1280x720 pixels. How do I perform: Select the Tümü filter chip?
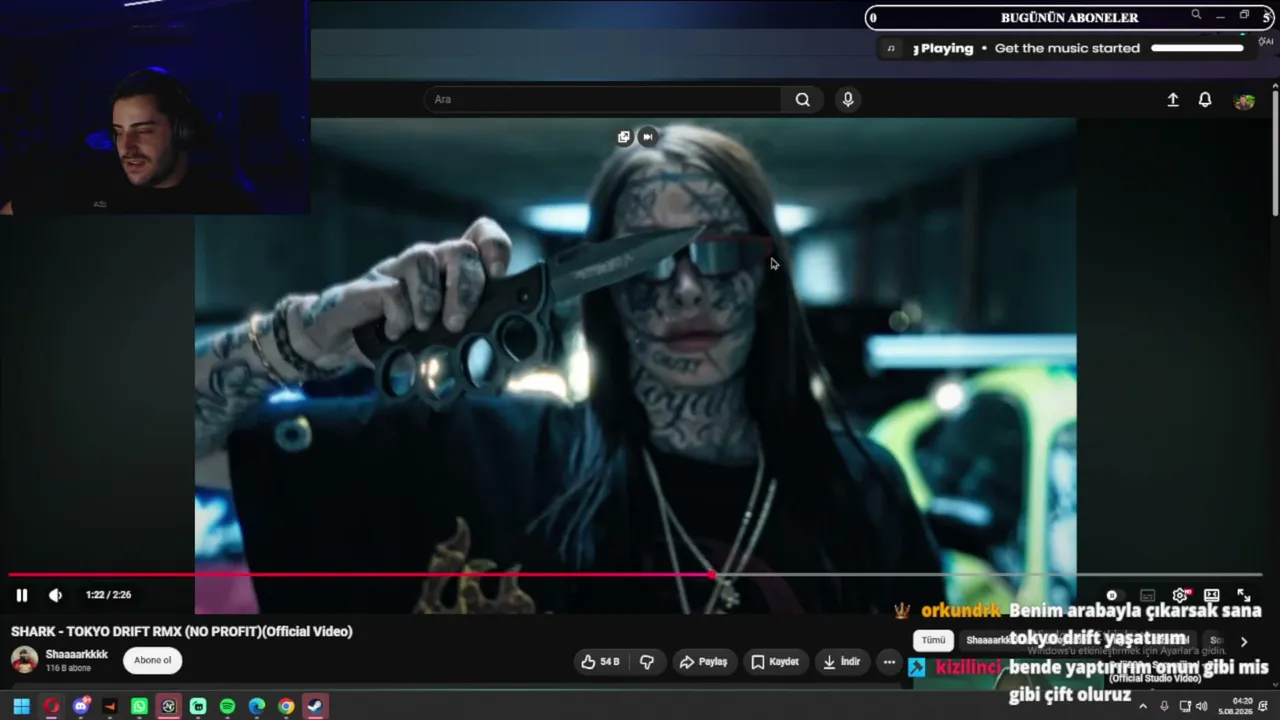933,640
